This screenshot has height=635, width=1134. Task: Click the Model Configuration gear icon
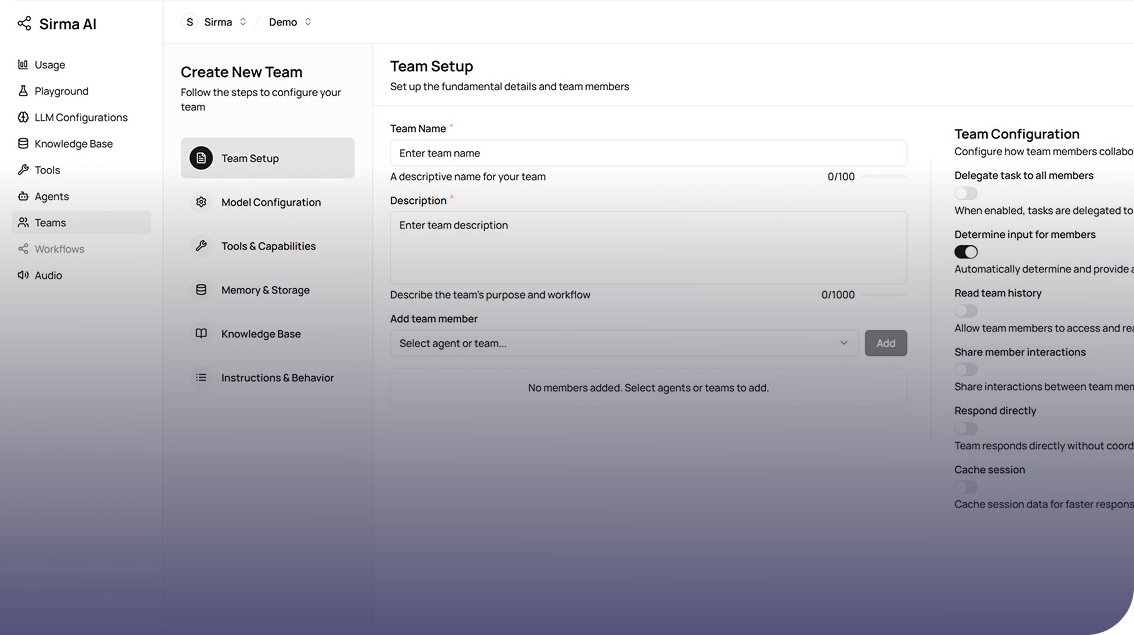coord(201,202)
